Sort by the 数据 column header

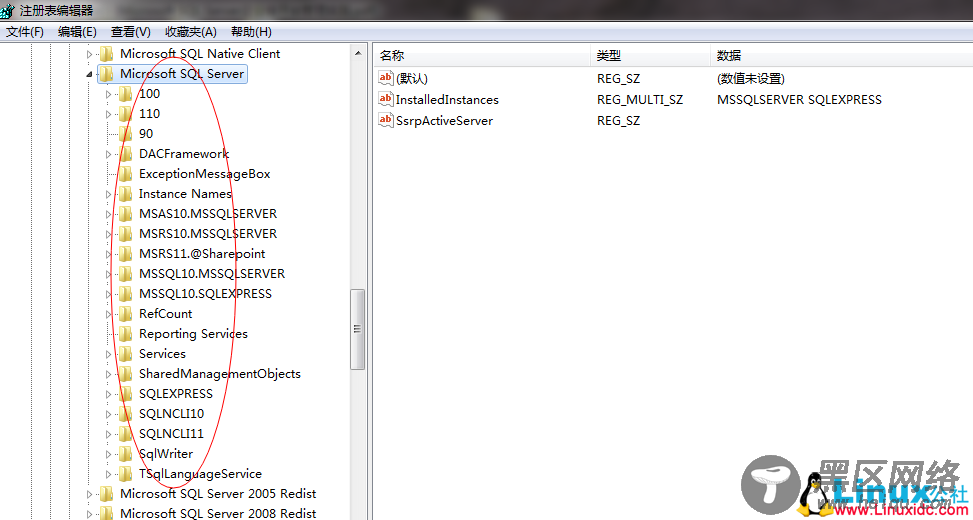(x=841, y=55)
